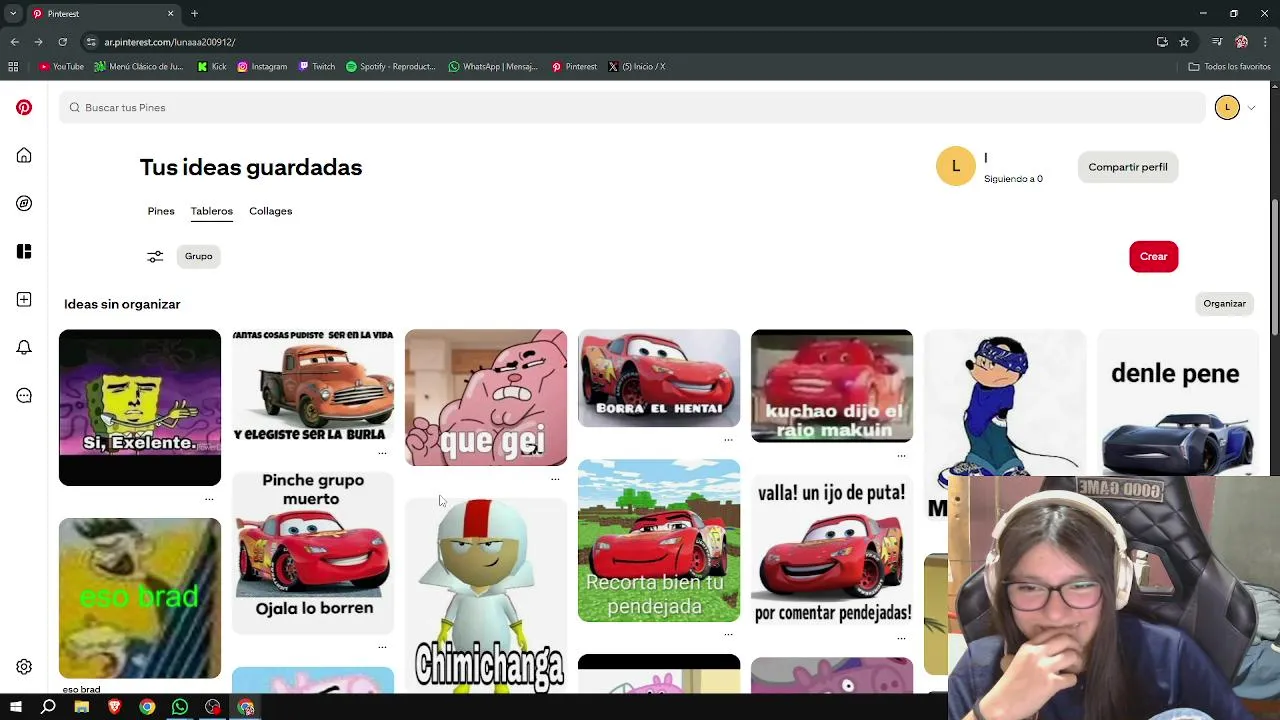The height and width of the screenshot is (720, 1280).
Task: Switch to the Tableros tab
Action: click(x=212, y=211)
